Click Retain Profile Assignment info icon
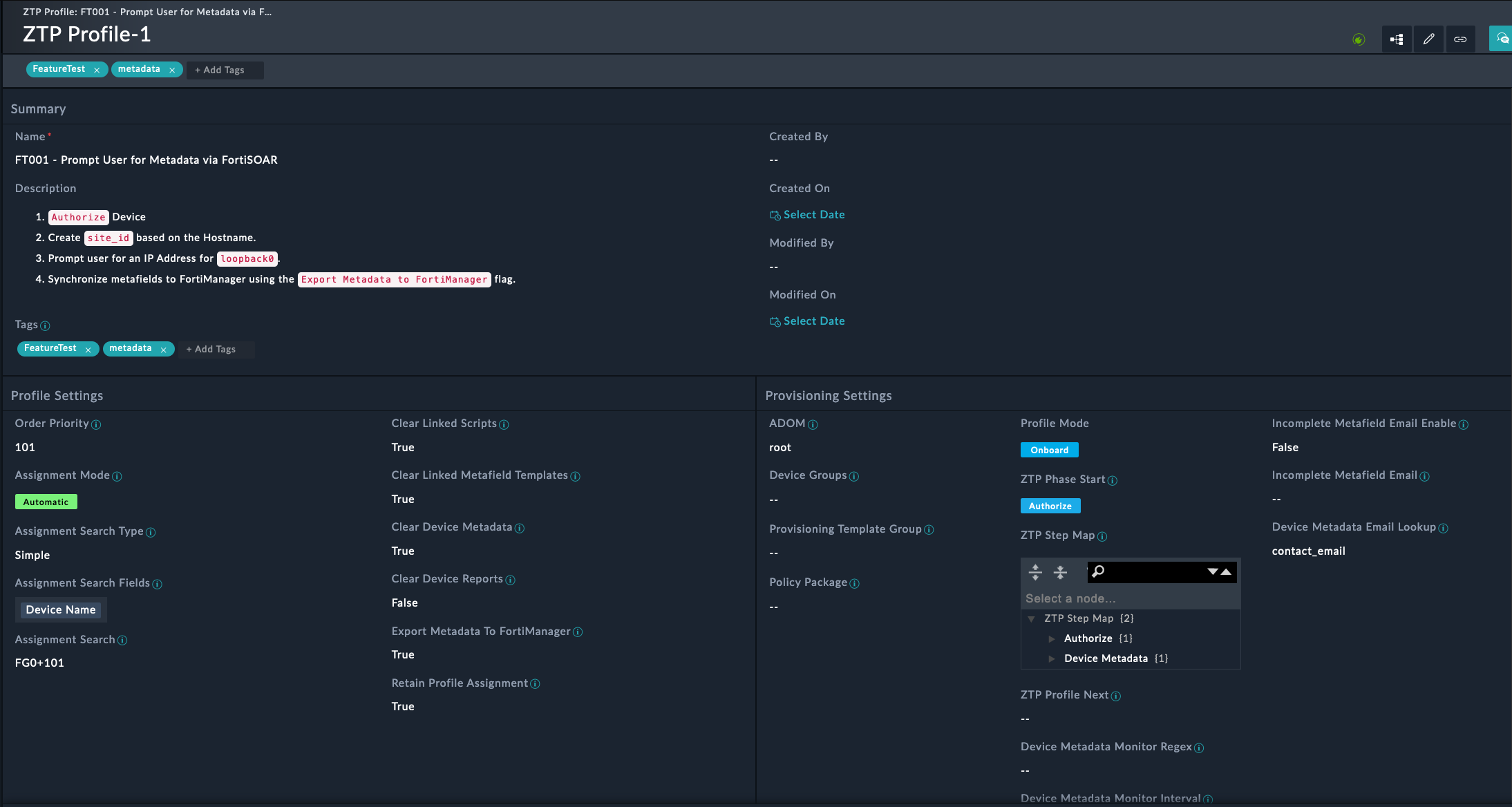The image size is (1512, 807). [x=535, y=684]
